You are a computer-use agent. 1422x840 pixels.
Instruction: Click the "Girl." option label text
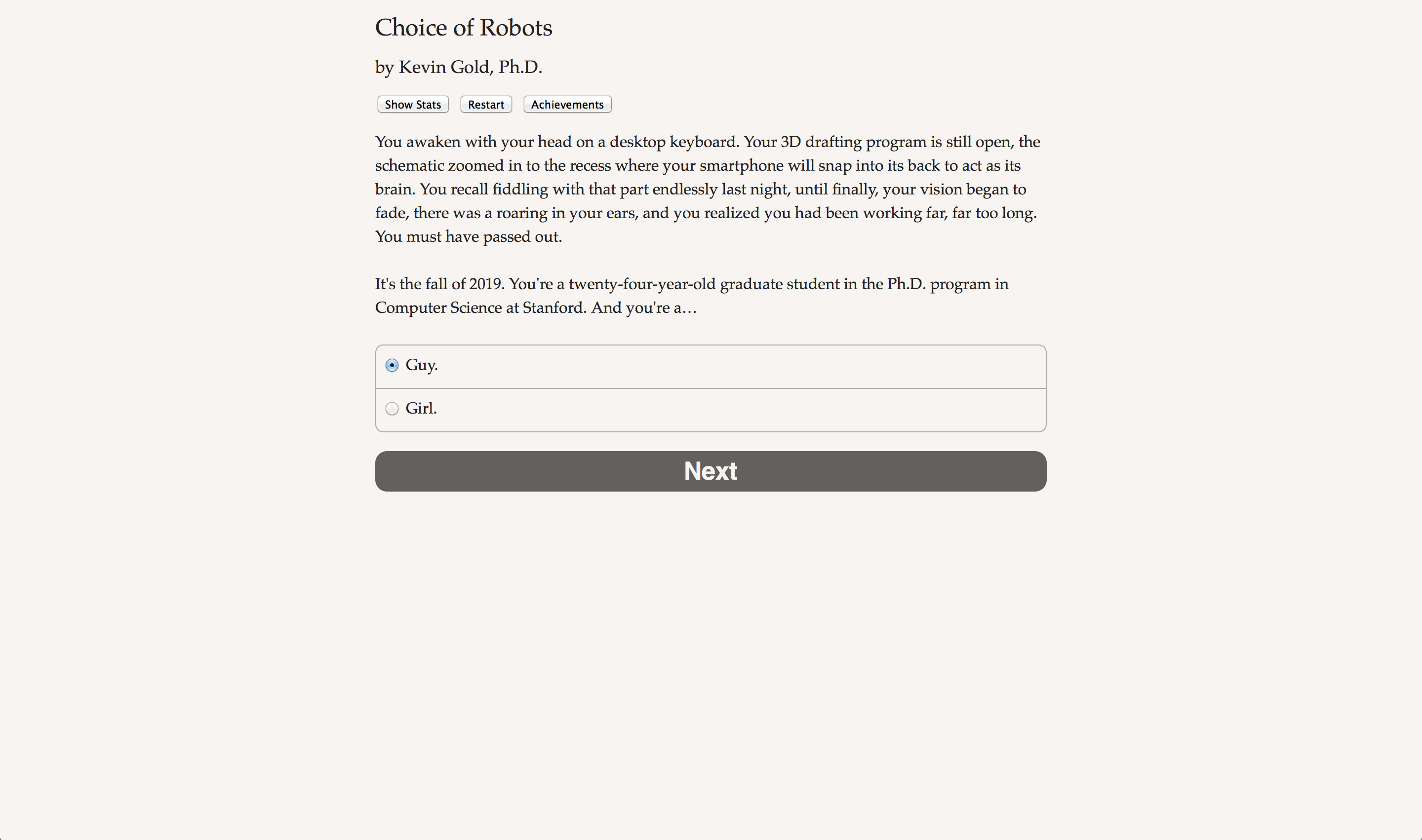click(421, 408)
